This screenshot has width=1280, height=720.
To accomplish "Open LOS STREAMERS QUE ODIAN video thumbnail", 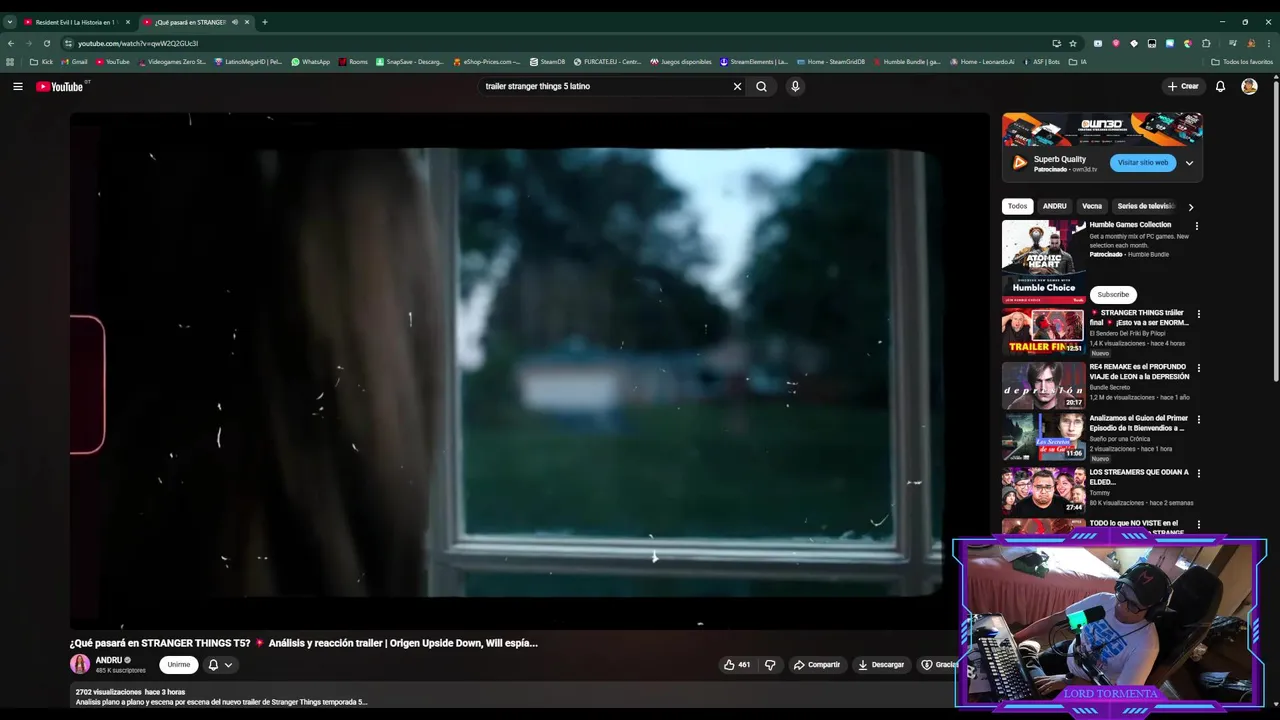I will click(x=1043, y=490).
